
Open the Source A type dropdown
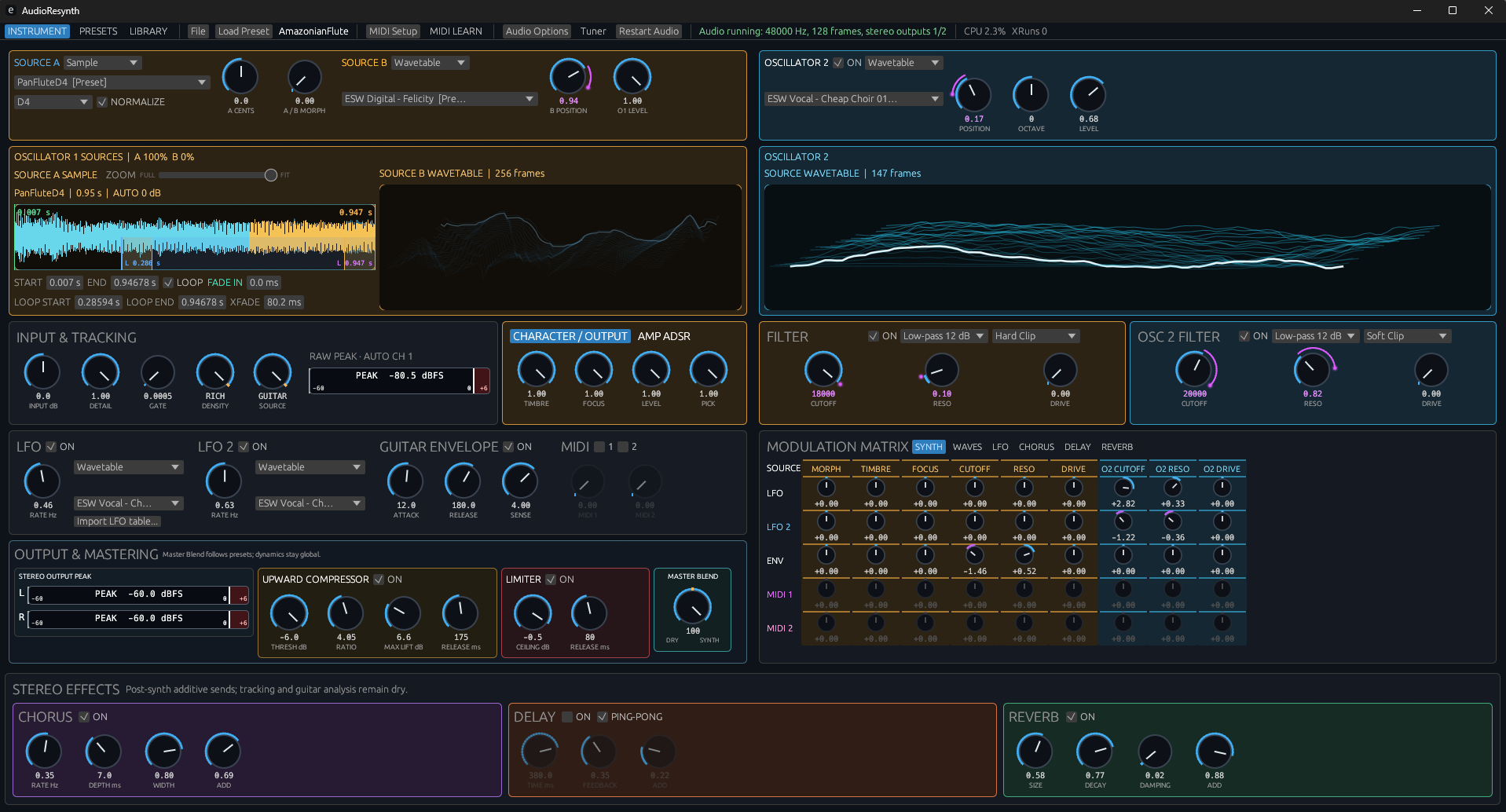tap(102, 63)
